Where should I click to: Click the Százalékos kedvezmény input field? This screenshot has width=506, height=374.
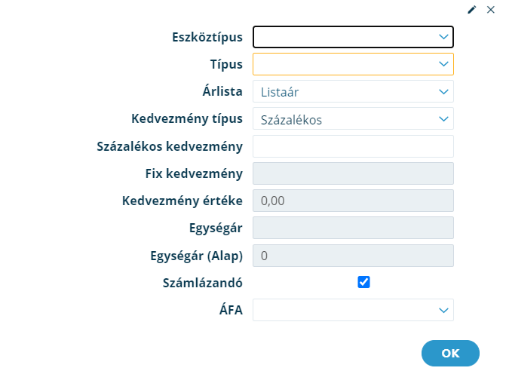pyautogui.click(x=353, y=146)
